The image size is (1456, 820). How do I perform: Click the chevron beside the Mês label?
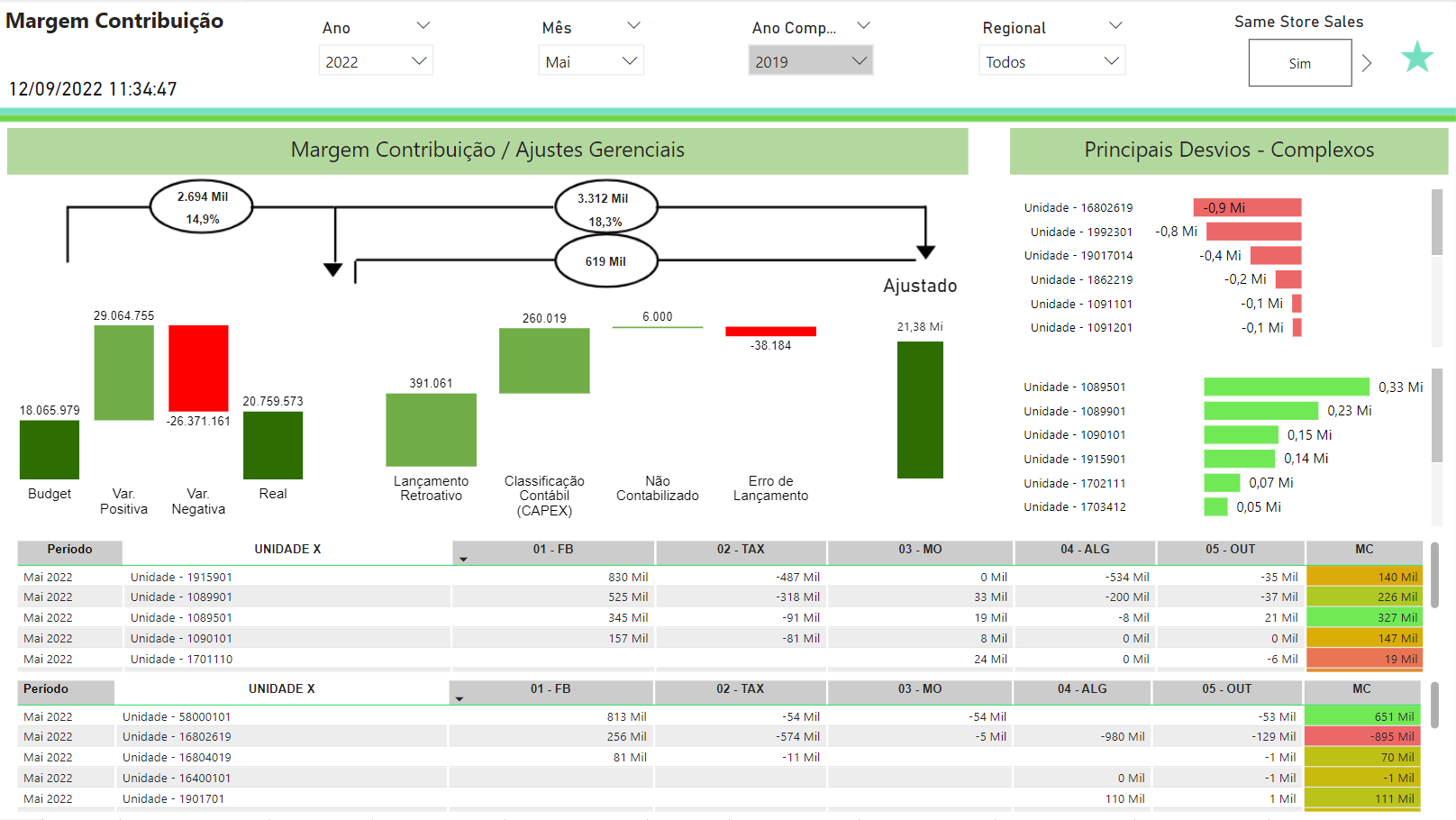point(633,26)
